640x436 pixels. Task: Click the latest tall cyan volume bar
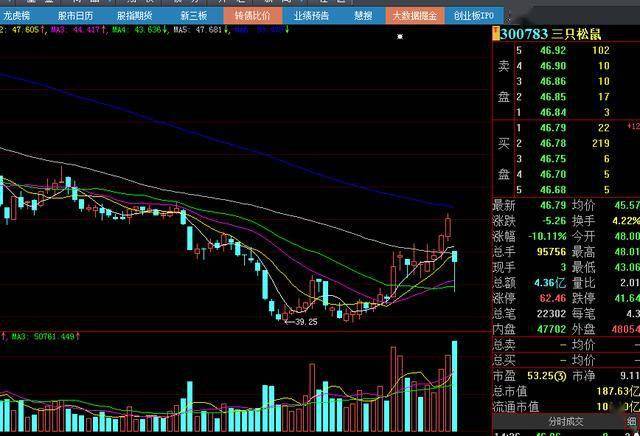[x=454, y=386]
